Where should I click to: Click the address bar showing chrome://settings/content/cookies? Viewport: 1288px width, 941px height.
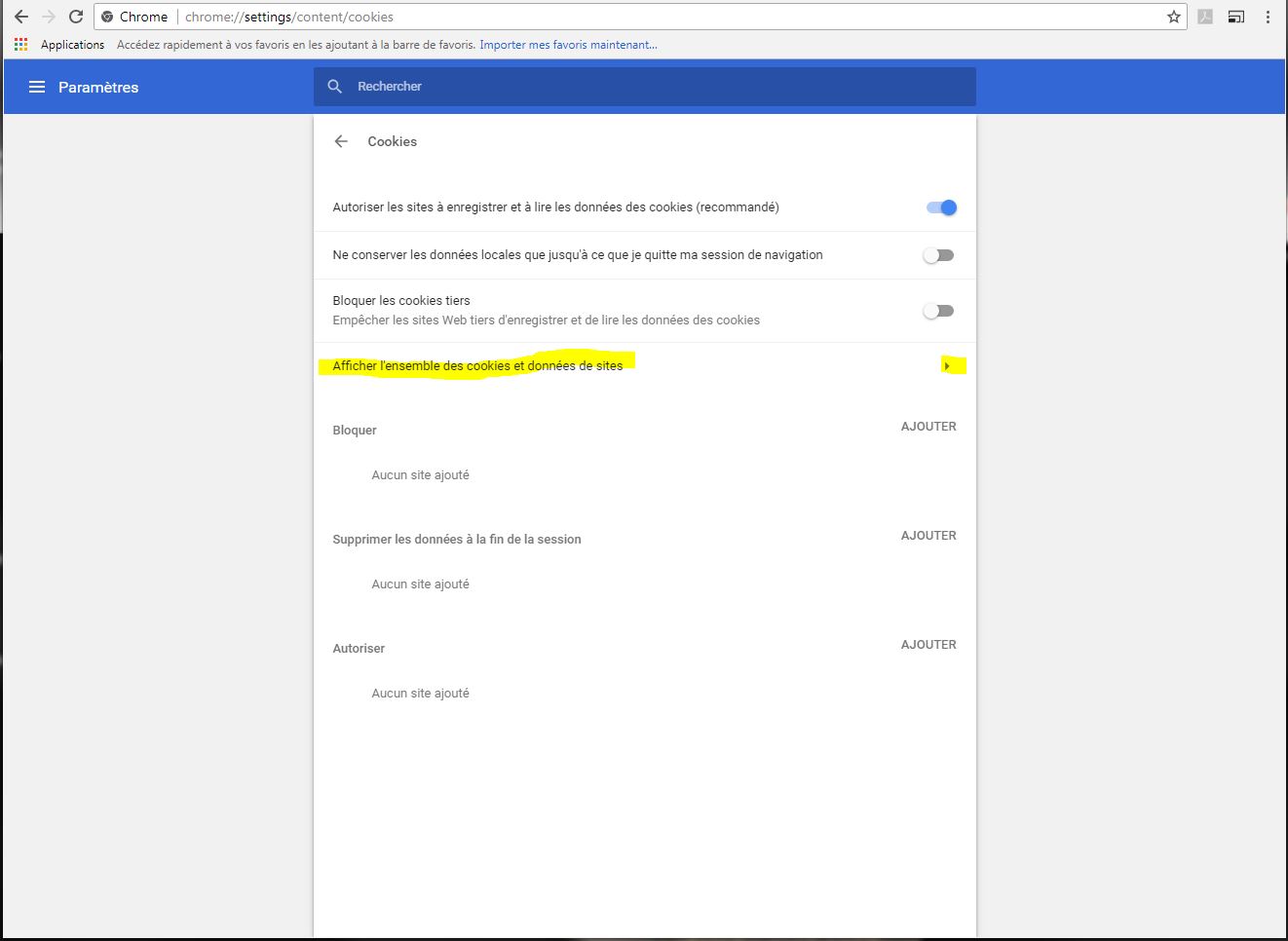(633, 17)
